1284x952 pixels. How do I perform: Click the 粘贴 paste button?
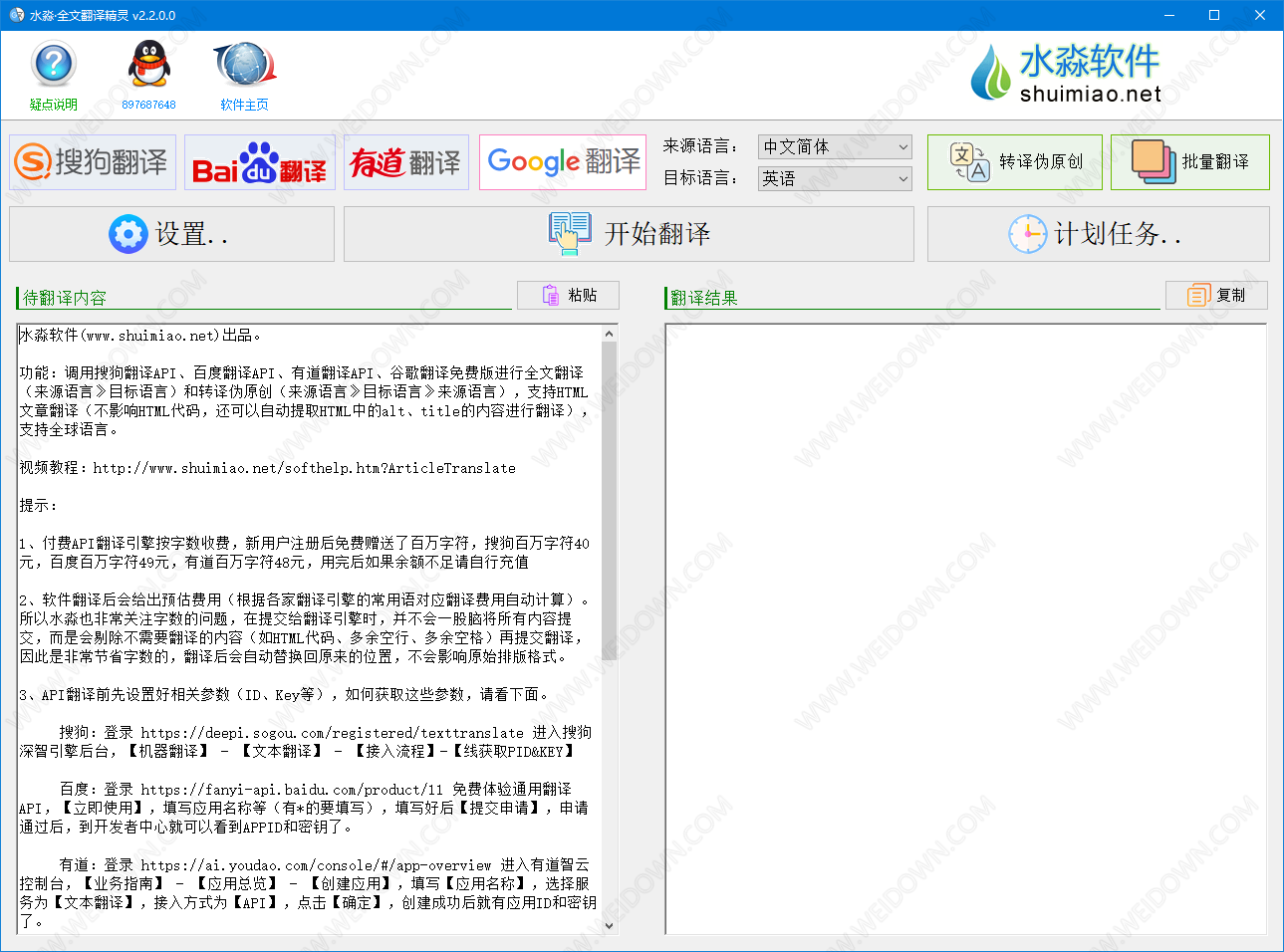(x=568, y=295)
